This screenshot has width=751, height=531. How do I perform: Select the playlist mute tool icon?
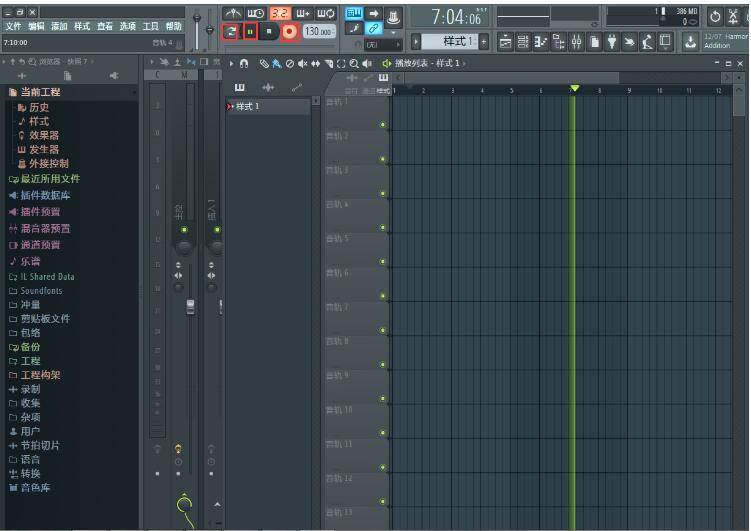coord(303,63)
